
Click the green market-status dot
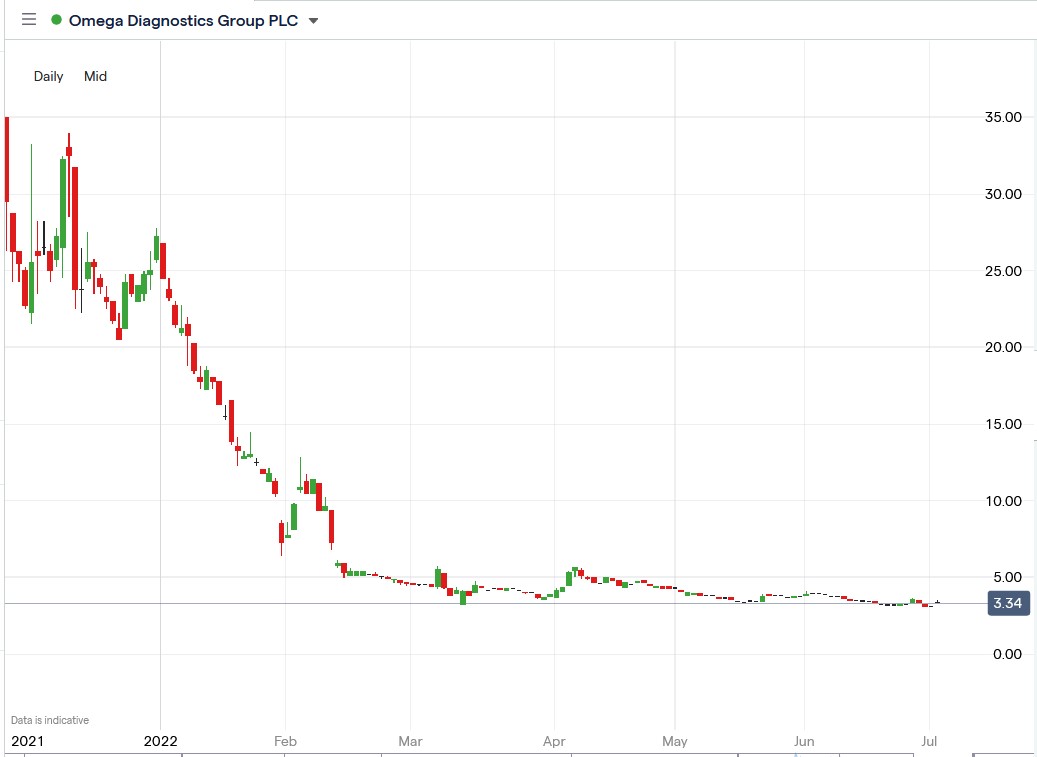[x=55, y=19]
